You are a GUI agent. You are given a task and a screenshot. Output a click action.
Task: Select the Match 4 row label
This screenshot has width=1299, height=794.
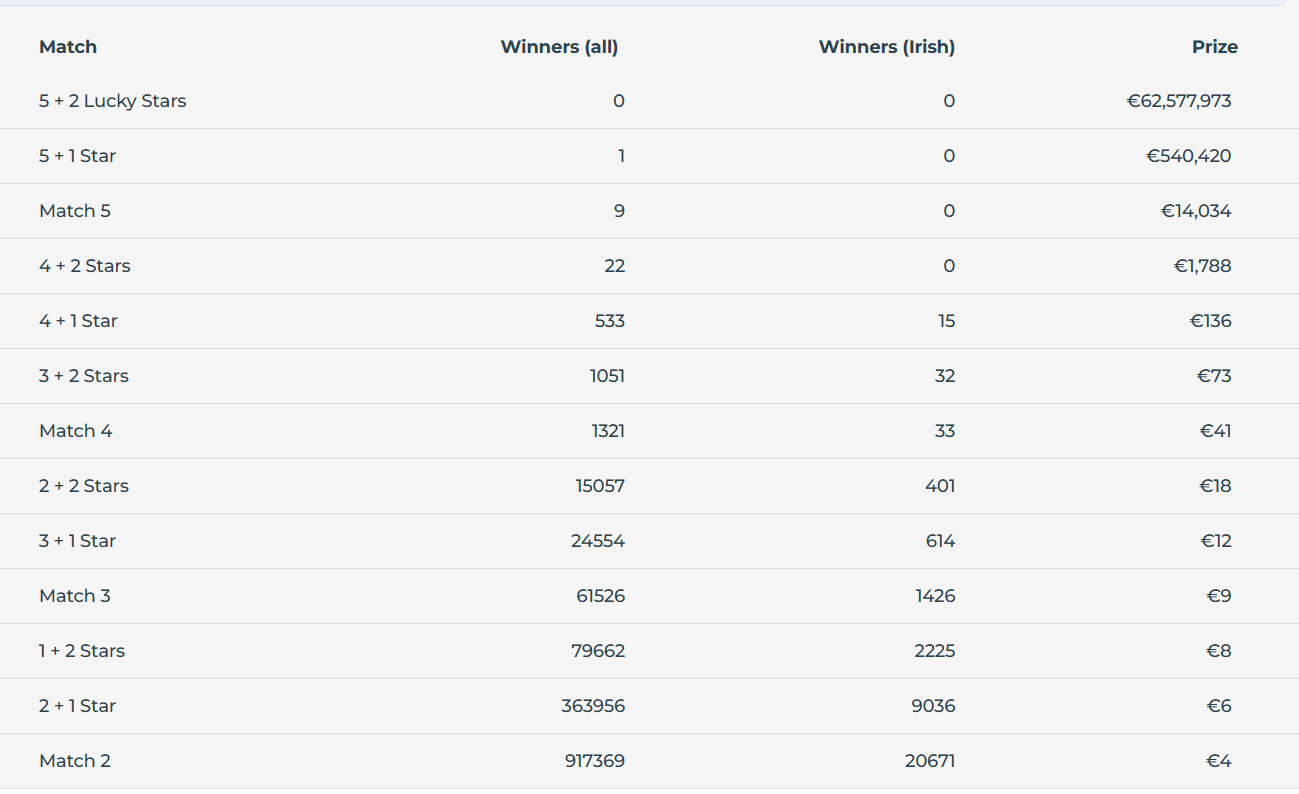(x=76, y=431)
